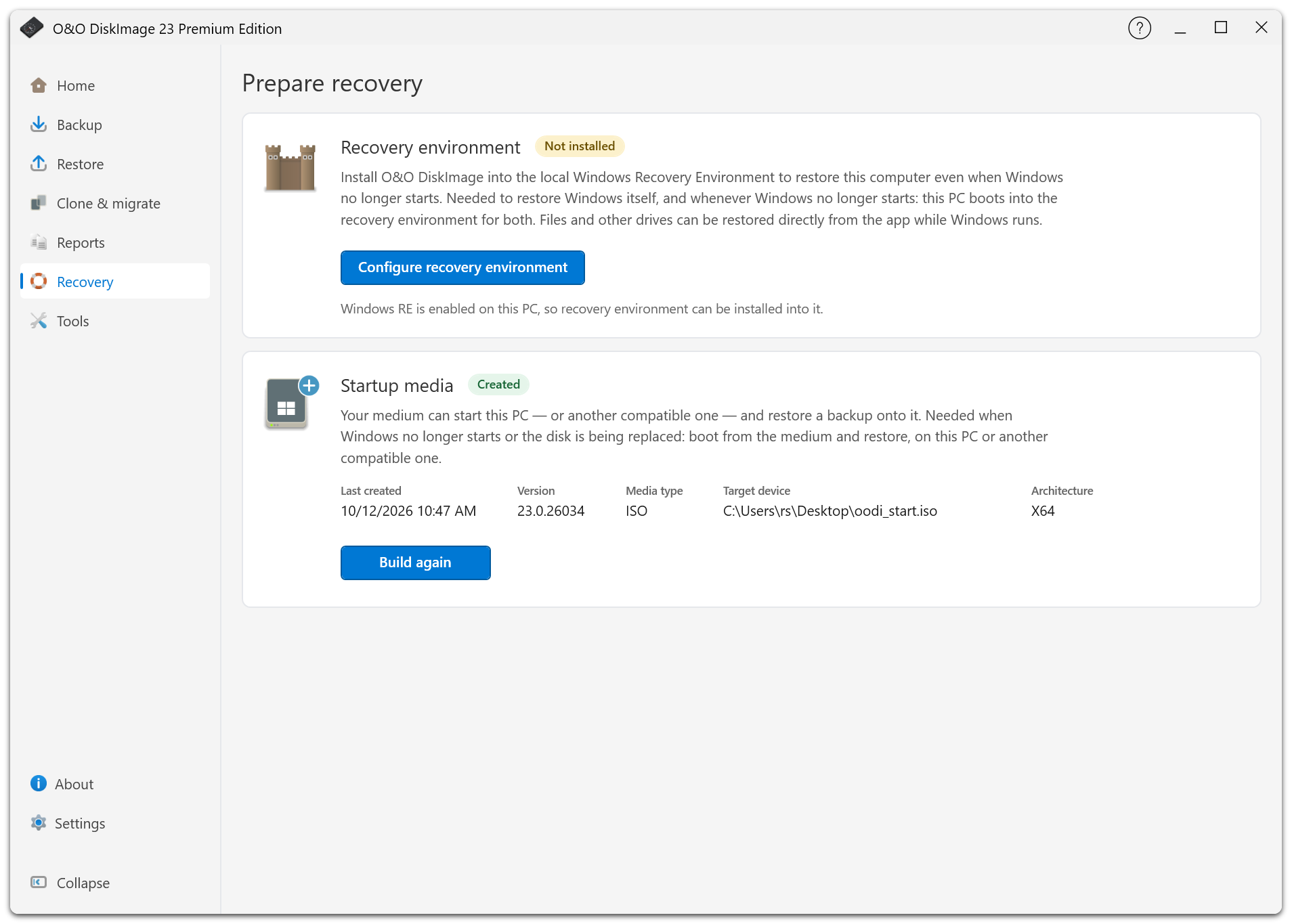1292x924 pixels.
Task: Minimize the DiskImage window
Action: pyautogui.click(x=1180, y=28)
